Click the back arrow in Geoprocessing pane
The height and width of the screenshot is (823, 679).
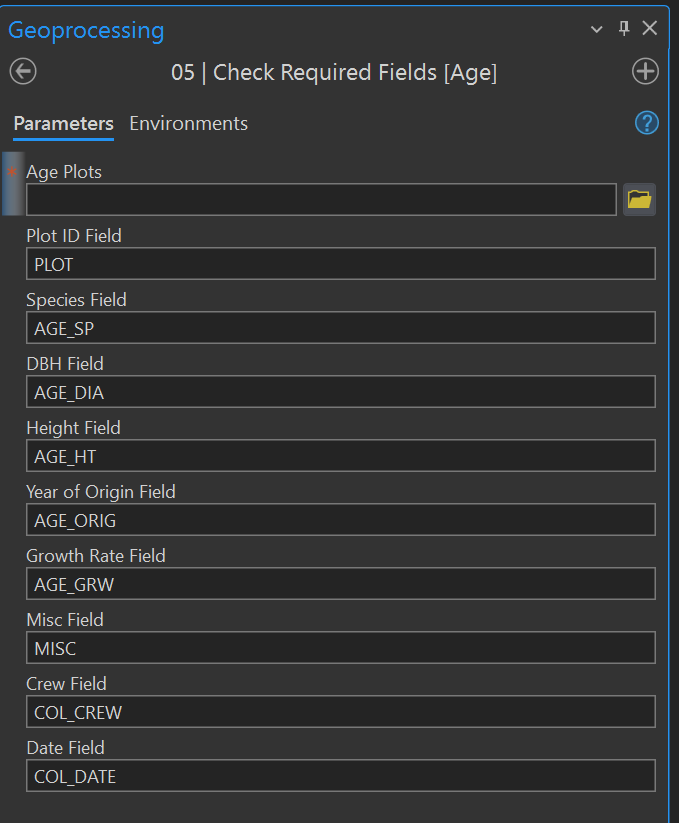(23, 72)
